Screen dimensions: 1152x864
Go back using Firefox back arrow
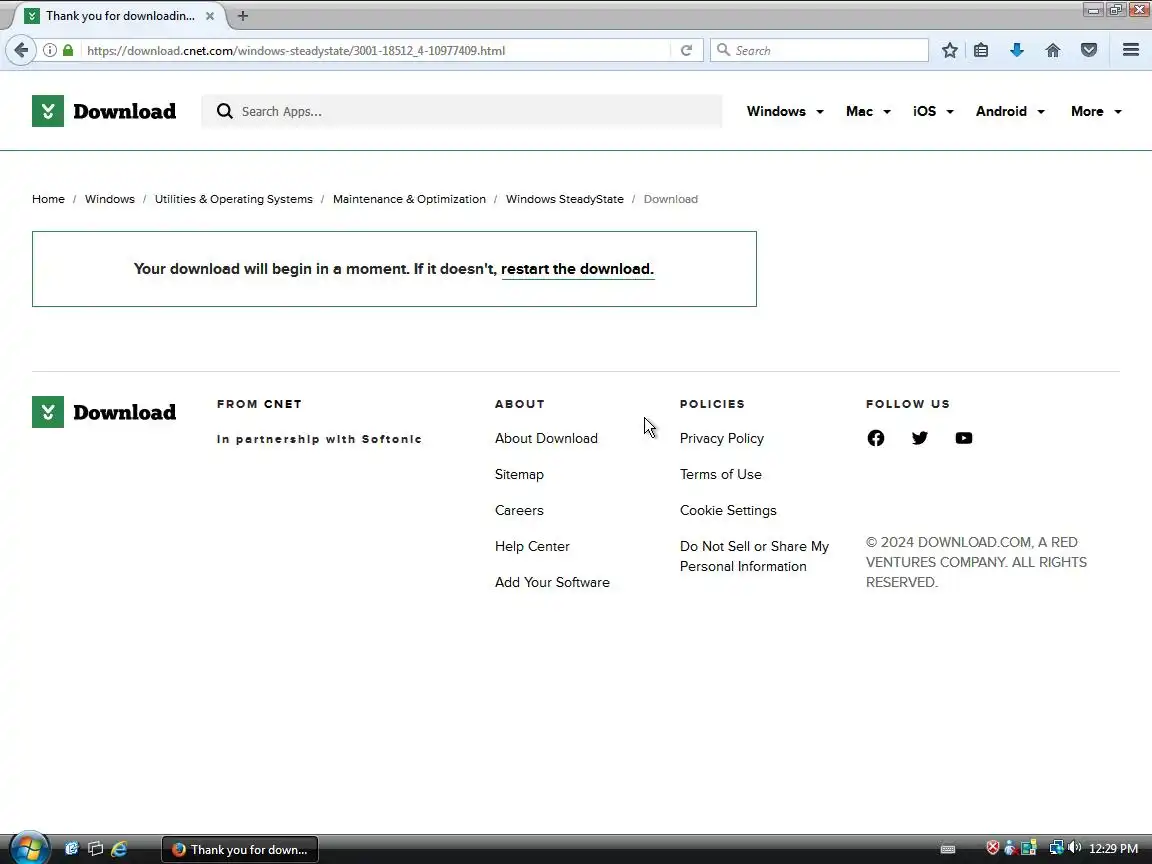[21, 50]
